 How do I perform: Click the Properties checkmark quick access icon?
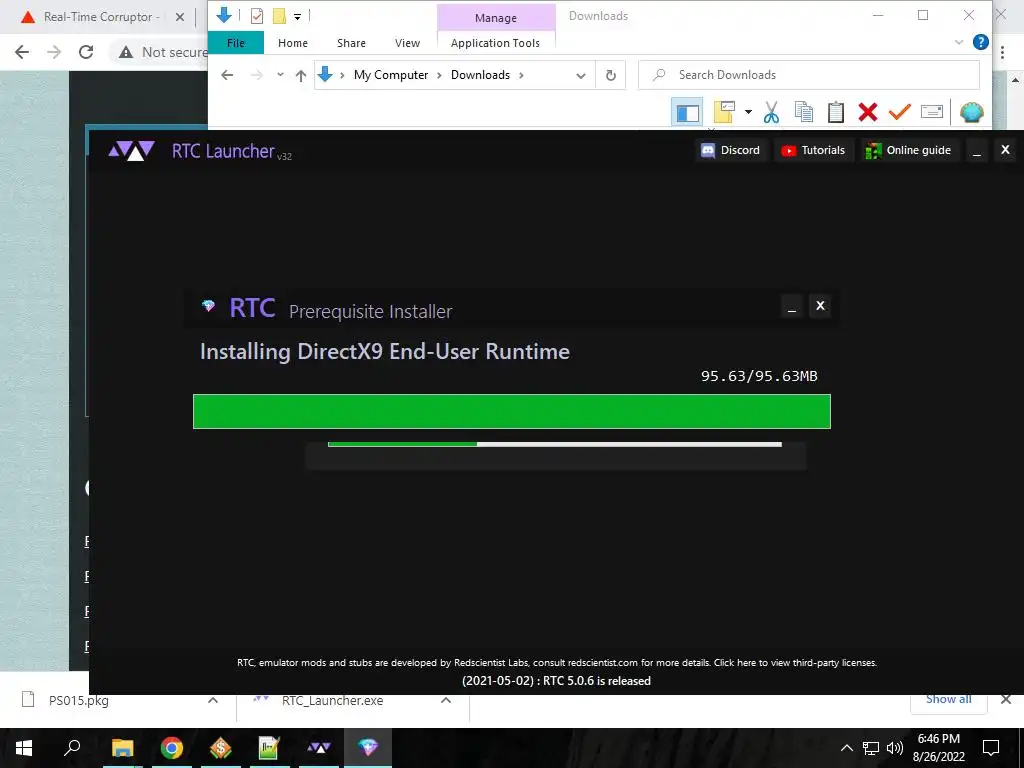pos(257,16)
